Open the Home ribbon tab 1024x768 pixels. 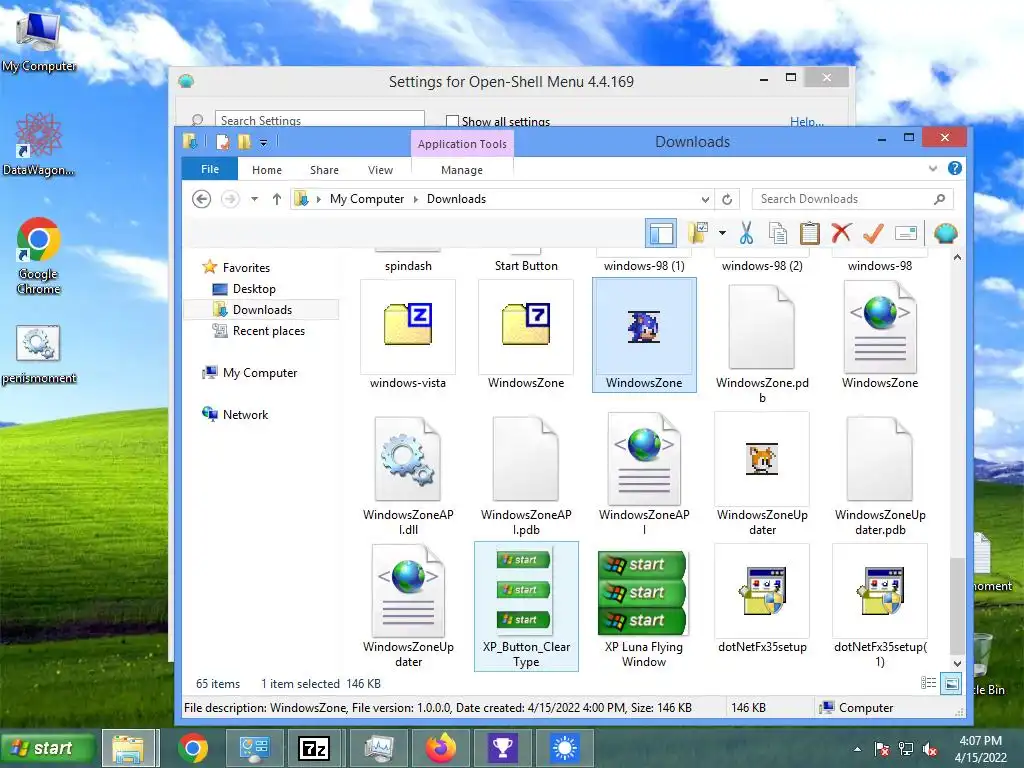[x=266, y=170]
